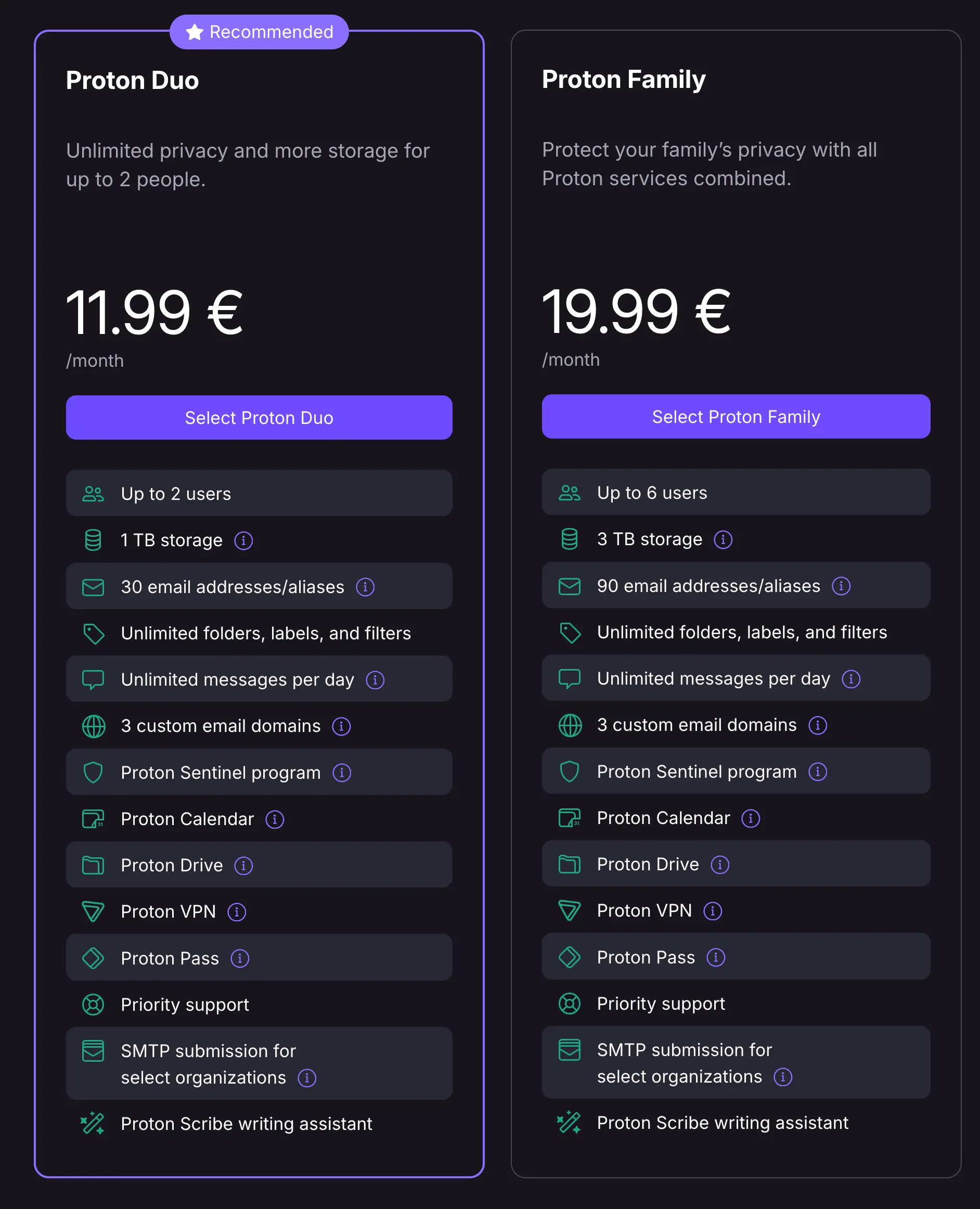The width and height of the screenshot is (980, 1209).
Task: Click the 19.99 € price text
Action: pos(636,312)
